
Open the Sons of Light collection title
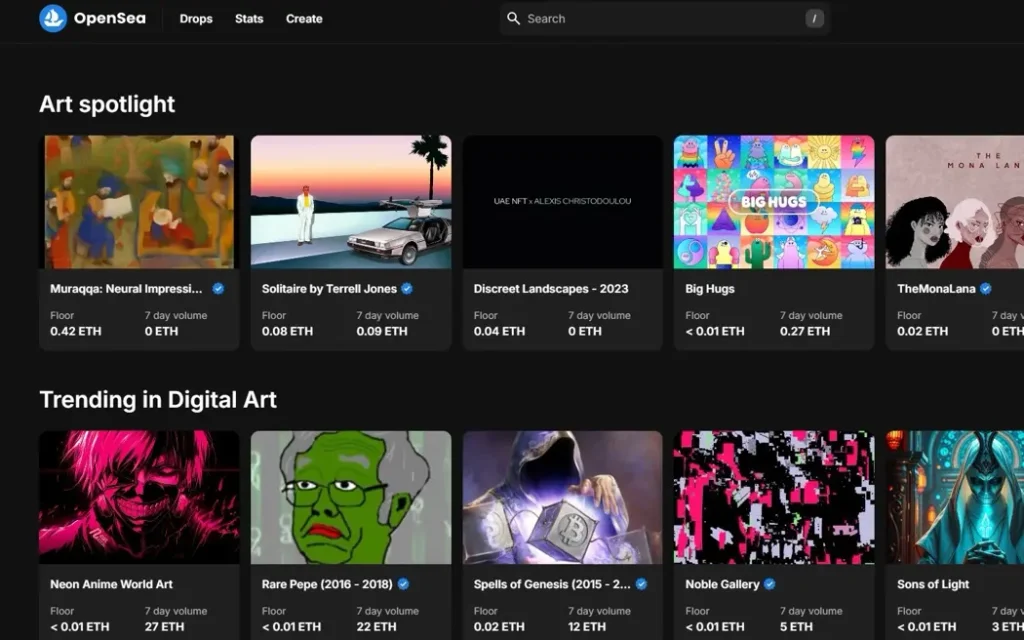click(933, 584)
